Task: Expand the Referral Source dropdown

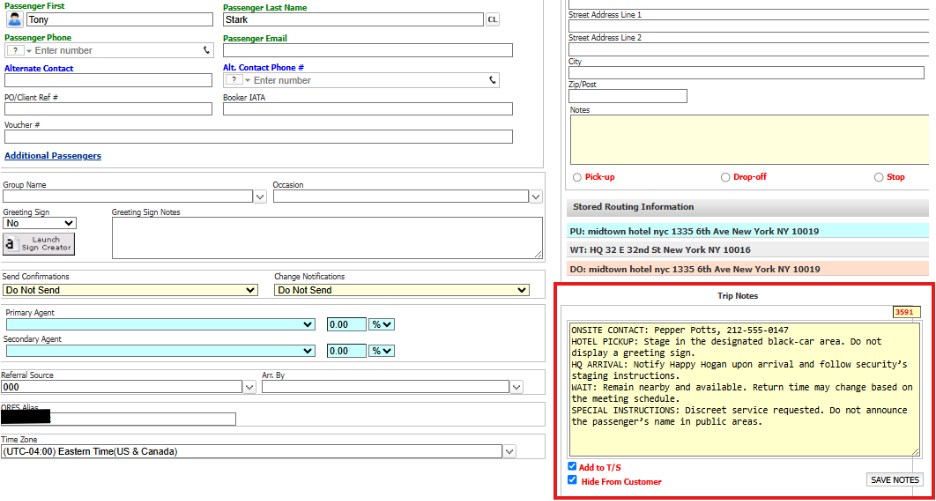Action: tap(250, 387)
